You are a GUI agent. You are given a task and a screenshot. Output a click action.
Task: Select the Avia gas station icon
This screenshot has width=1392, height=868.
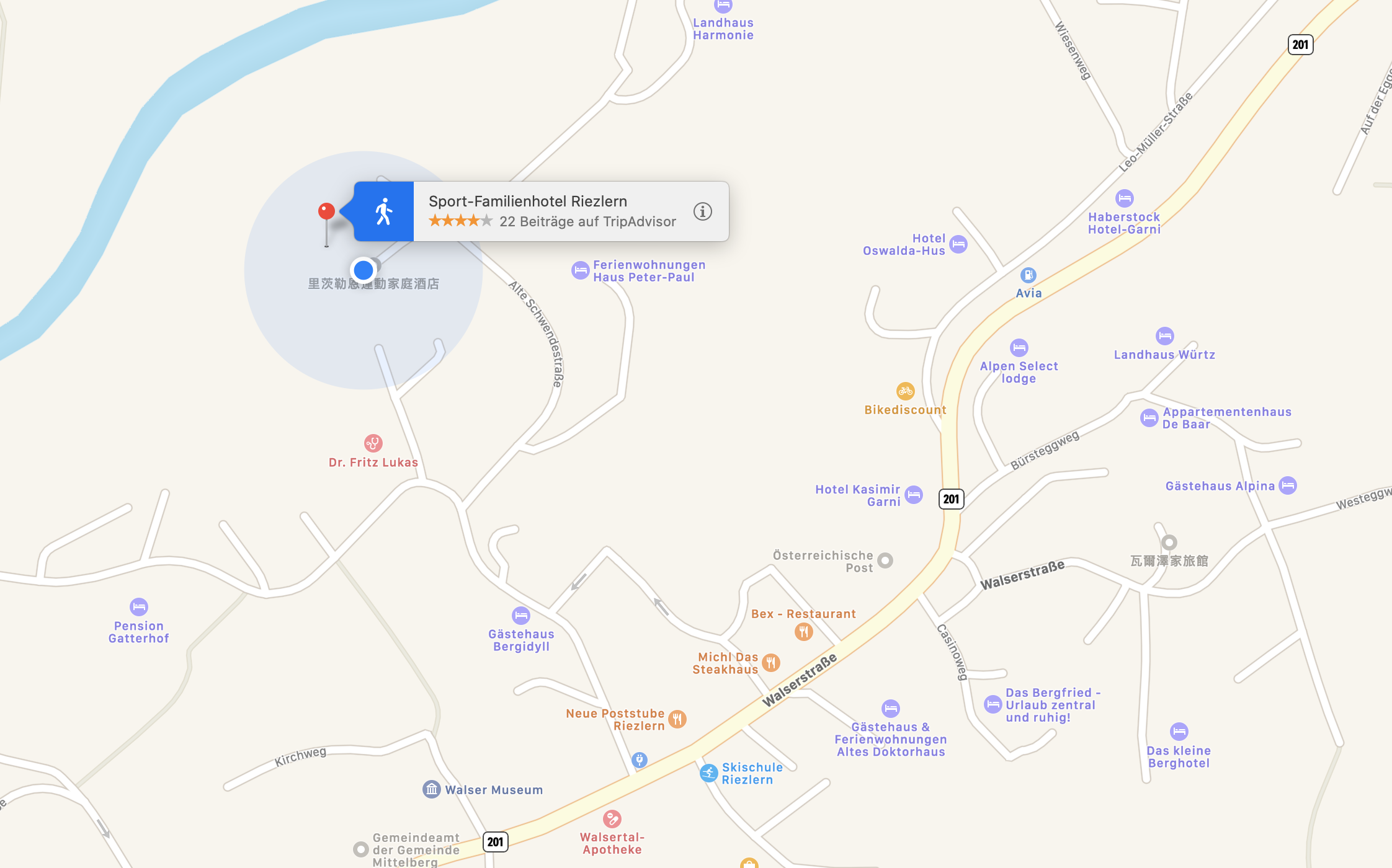point(1028,275)
